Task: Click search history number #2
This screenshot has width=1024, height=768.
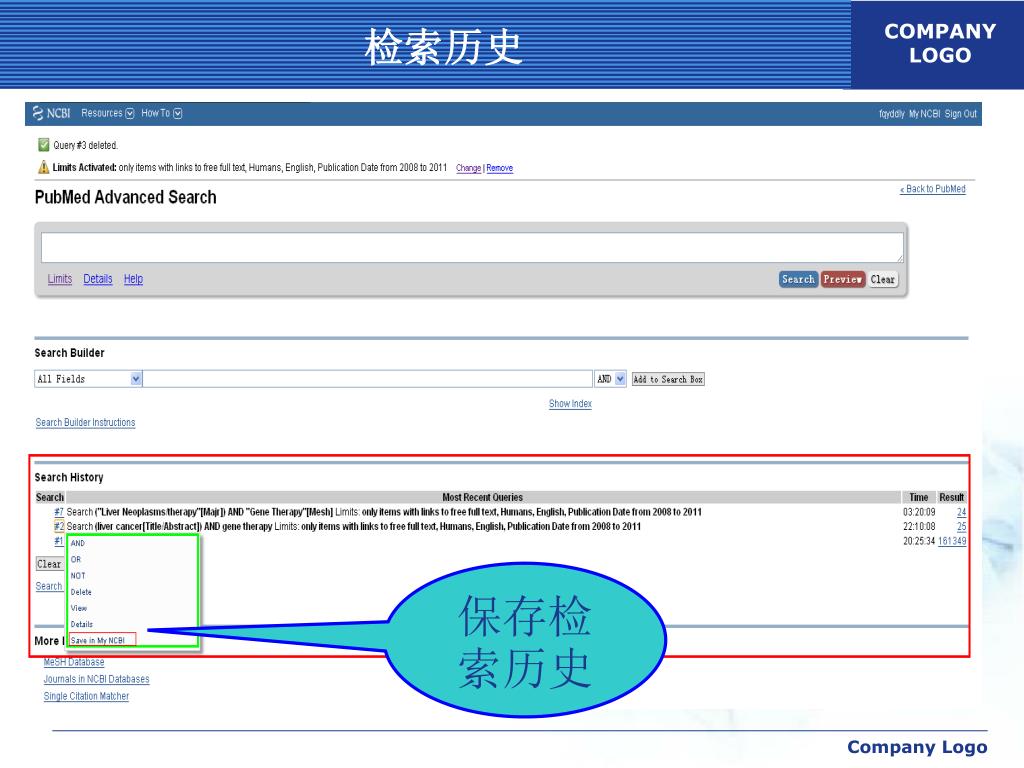Action: pos(59,526)
